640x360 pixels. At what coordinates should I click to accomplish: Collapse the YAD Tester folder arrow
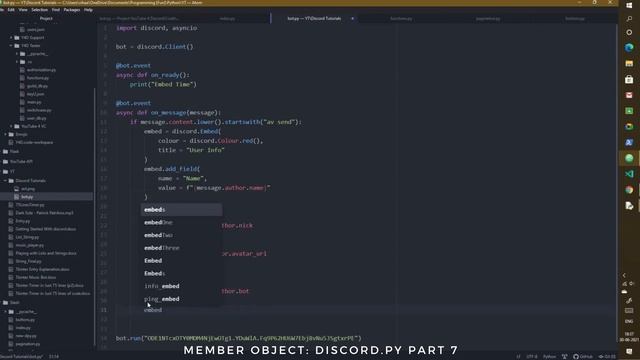11,46
